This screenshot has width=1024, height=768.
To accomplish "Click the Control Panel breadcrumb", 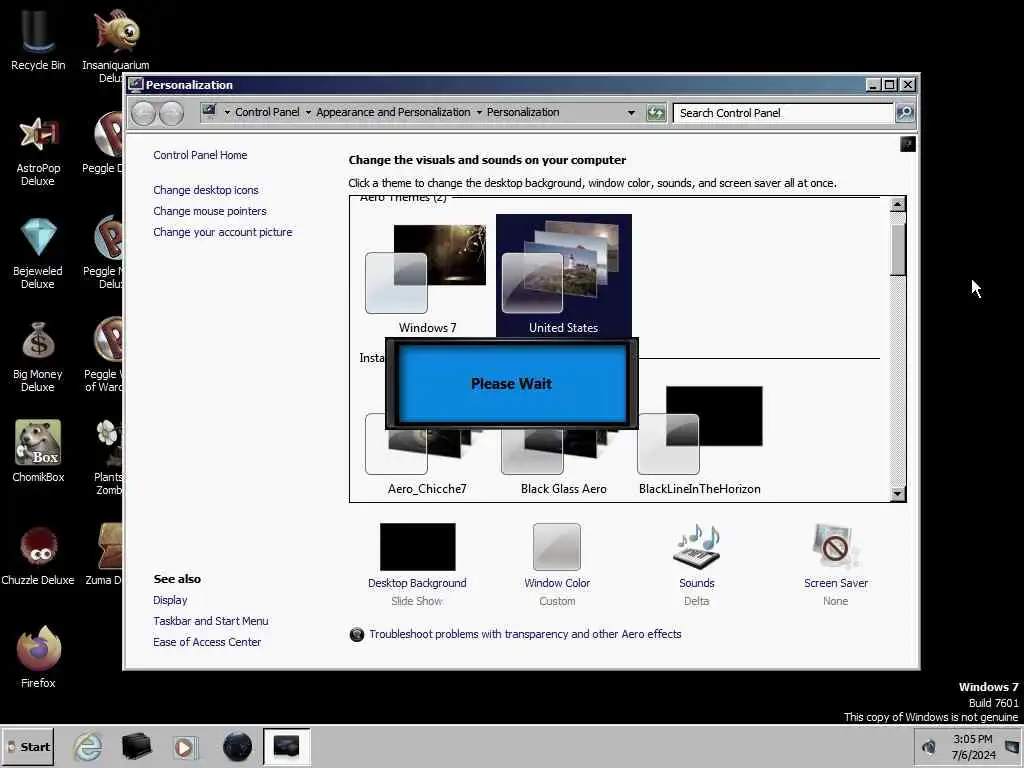I will 267,112.
